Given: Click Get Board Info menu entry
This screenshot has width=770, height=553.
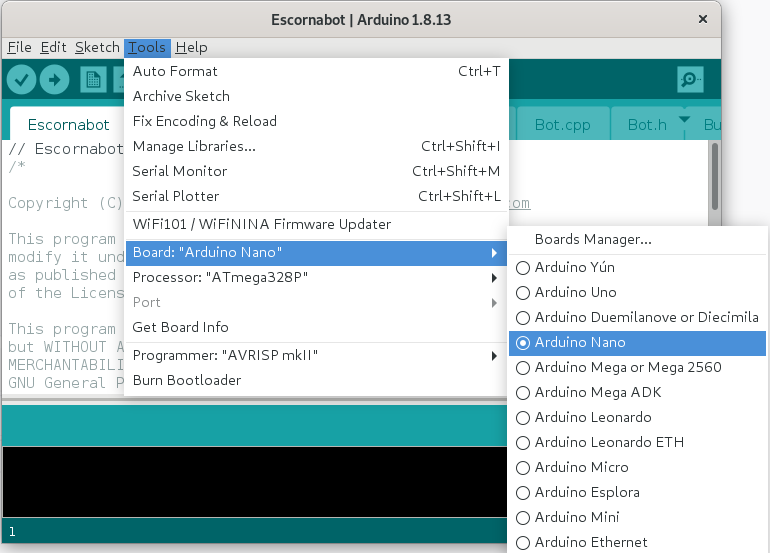Looking at the screenshot, I should (x=180, y=327).
